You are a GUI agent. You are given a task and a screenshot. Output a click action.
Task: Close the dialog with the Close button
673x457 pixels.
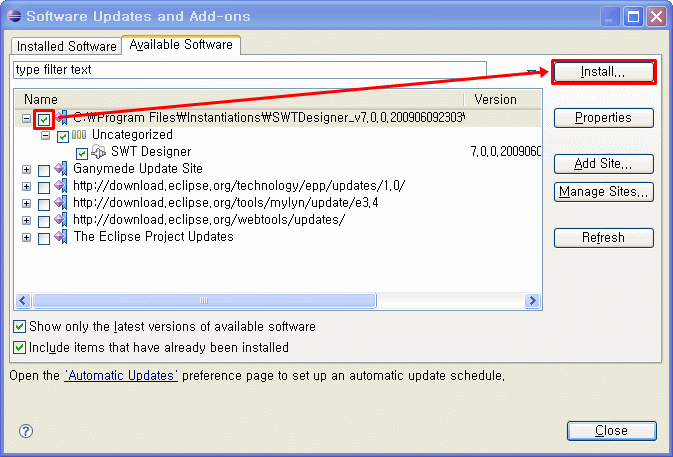(x=612, y=430)
